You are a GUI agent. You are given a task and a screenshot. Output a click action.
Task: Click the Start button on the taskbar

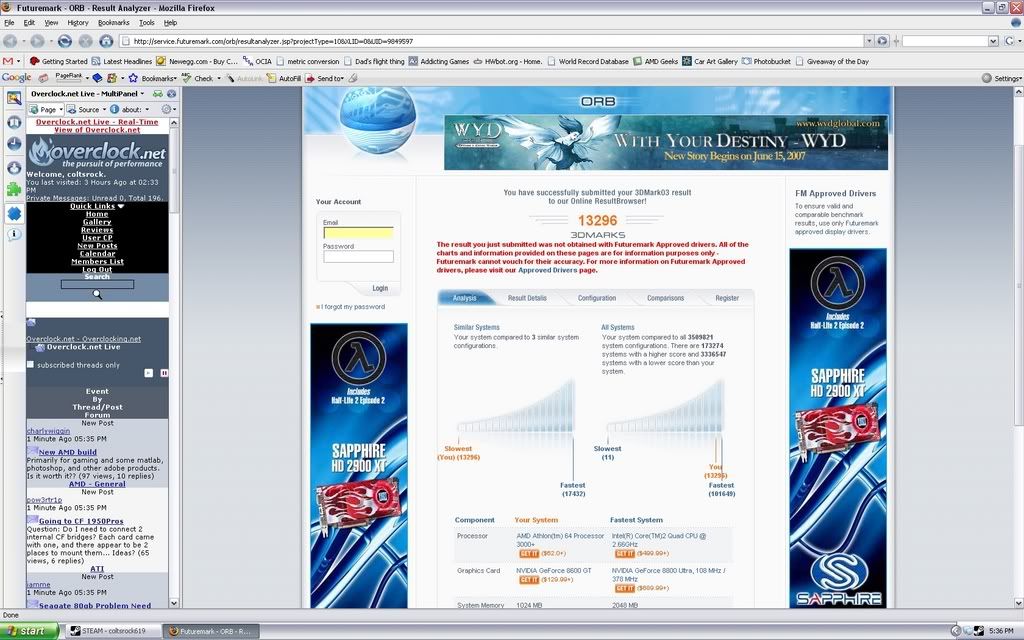pyautogui.click(x=29, y=631)
